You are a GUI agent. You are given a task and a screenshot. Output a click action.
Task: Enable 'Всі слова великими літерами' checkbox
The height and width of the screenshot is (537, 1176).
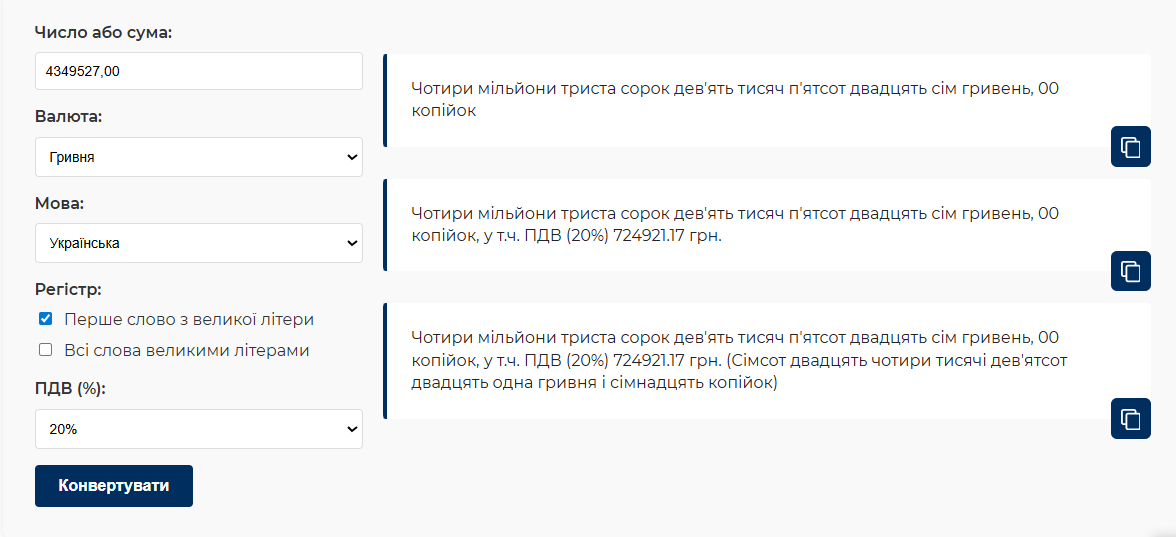(x=45, y=350)
